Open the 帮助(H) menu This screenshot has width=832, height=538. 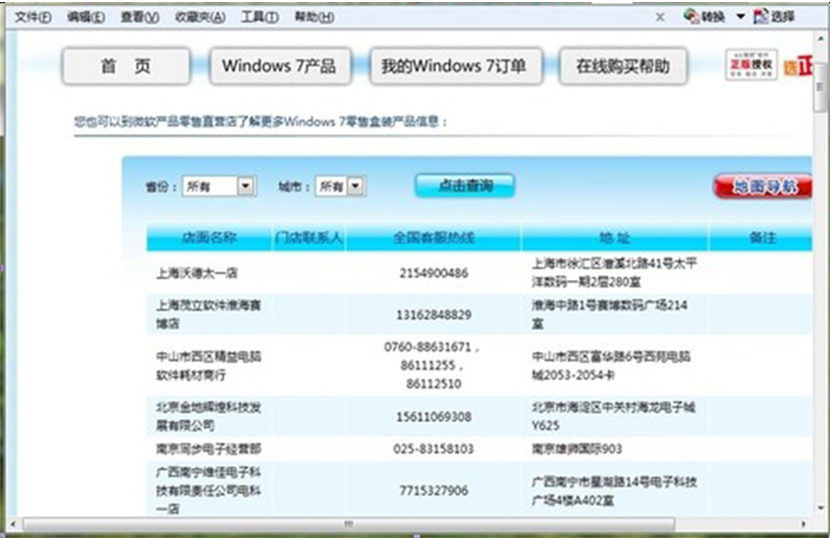tap(315, 18)
